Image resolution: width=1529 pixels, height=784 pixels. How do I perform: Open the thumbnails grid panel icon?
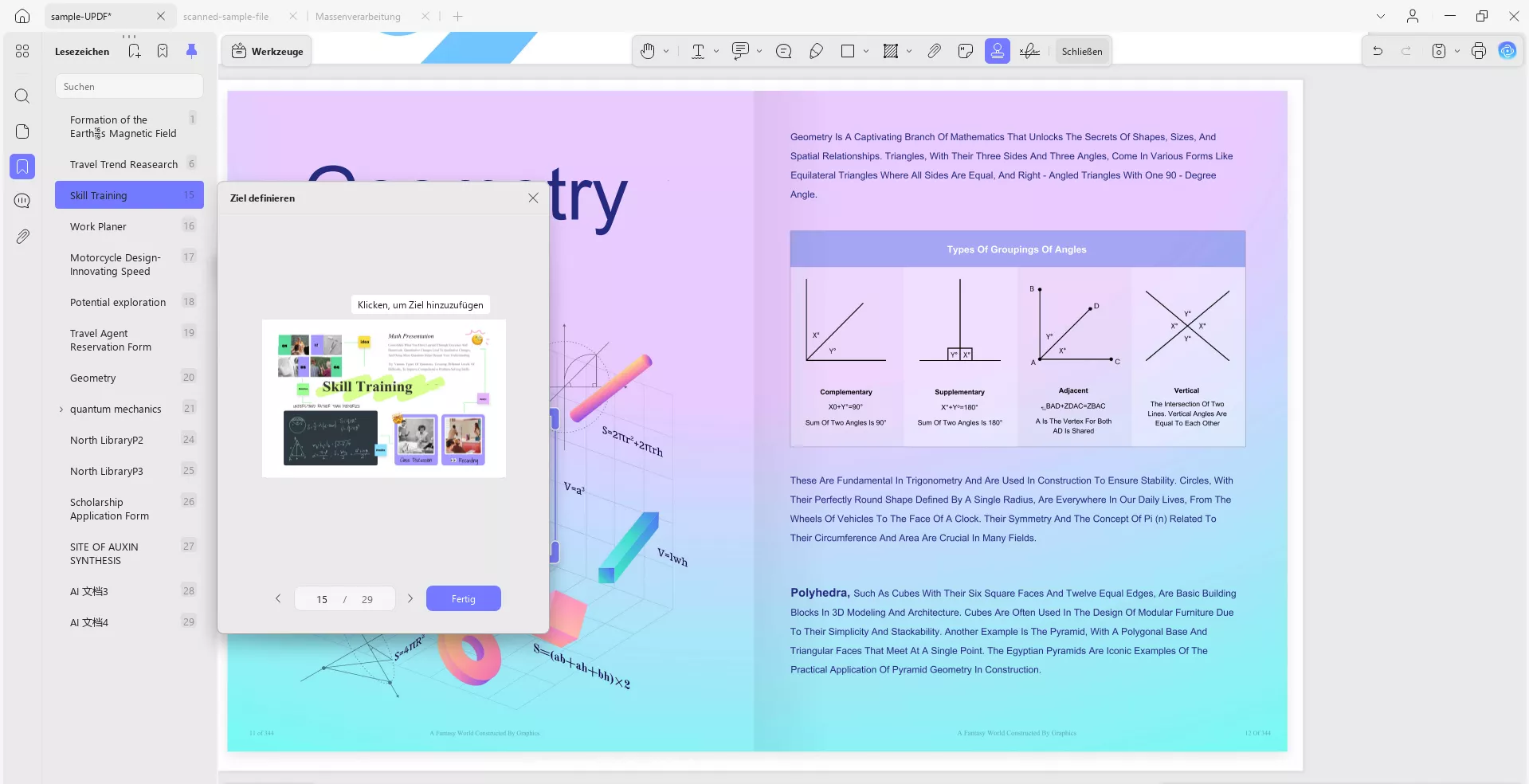click(x=22, y=51)
